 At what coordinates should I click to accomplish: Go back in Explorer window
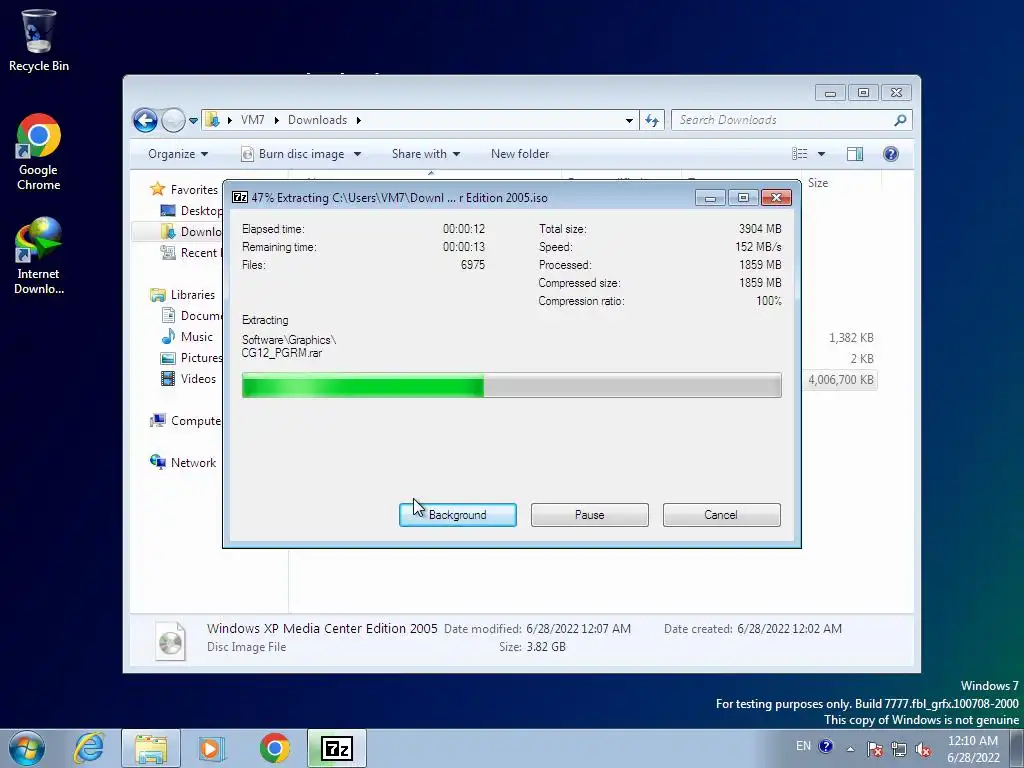point(145,120)
